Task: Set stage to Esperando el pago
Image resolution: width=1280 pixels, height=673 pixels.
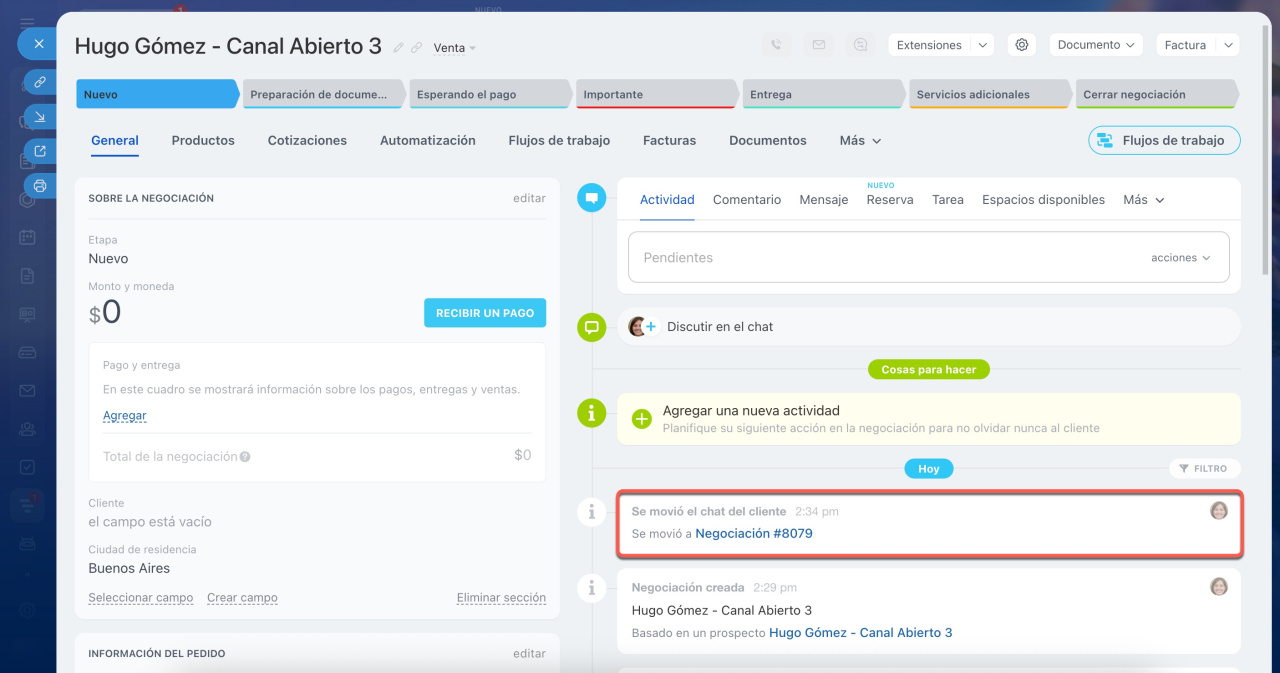Action: pyautogui.click(x=488, y=95)
